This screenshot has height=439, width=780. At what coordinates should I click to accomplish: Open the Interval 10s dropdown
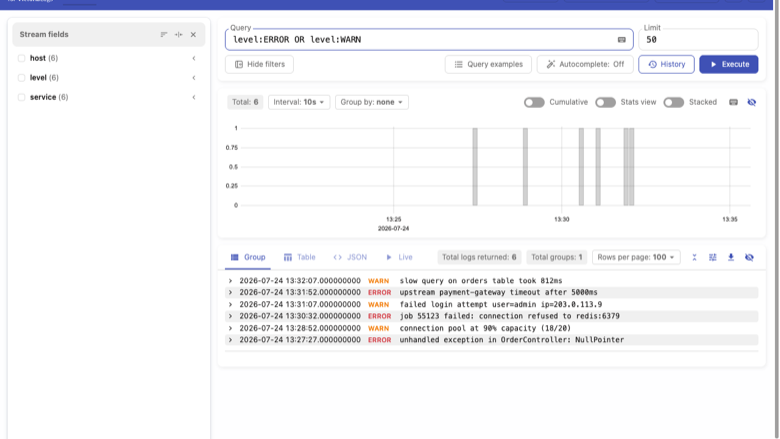tap(298, 102)
